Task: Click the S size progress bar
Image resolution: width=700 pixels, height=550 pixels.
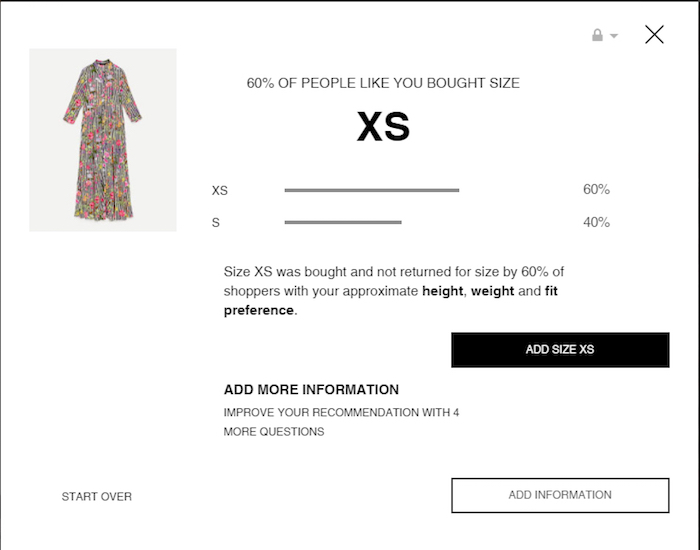Action: (342, 222)
